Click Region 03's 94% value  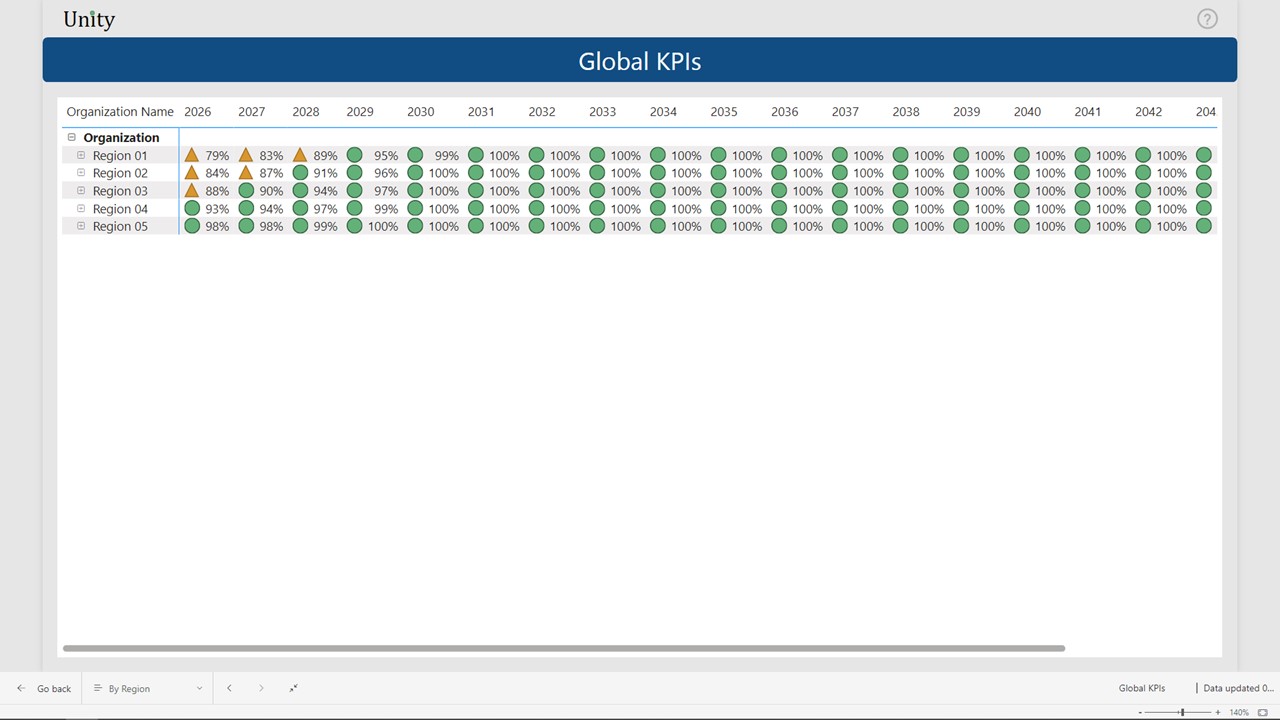pos(325,192)
